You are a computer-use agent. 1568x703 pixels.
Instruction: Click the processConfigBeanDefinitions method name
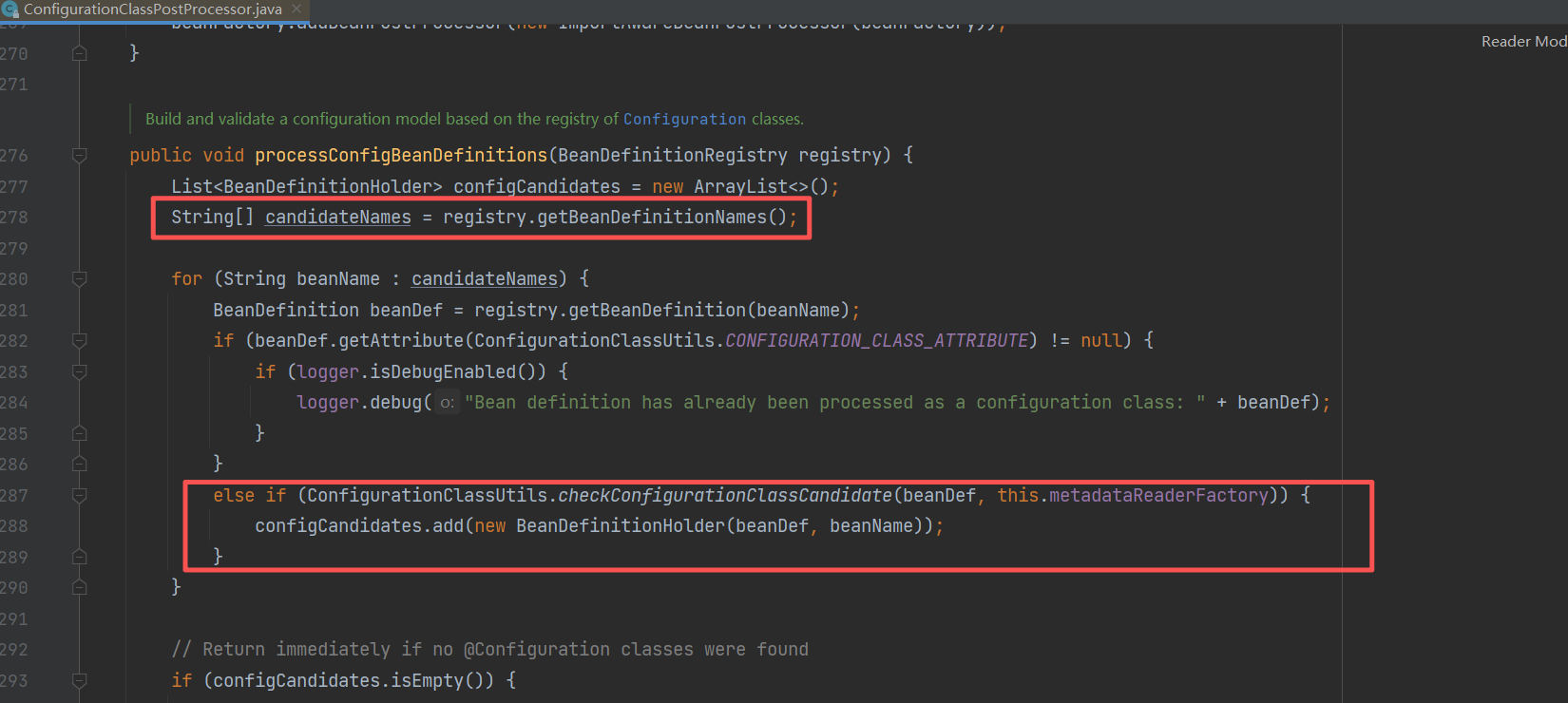[401, 155]
